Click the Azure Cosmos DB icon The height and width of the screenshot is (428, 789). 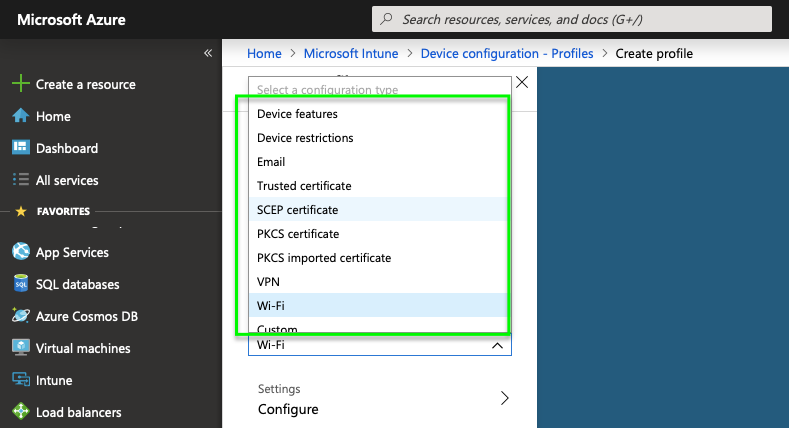coord(20,316)
